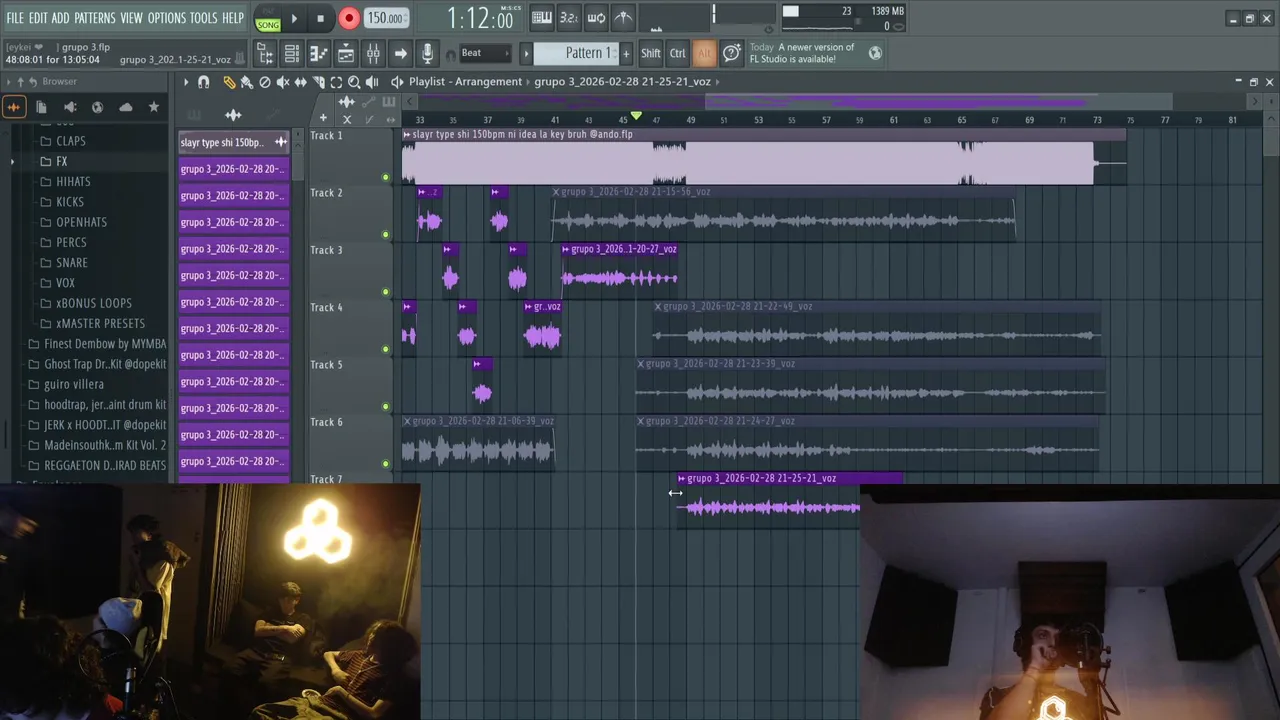Viewport: 1280px width, 720px height.
Task: Click the tree-shaped view icon in top toolbar
Action: coord(265,54)
